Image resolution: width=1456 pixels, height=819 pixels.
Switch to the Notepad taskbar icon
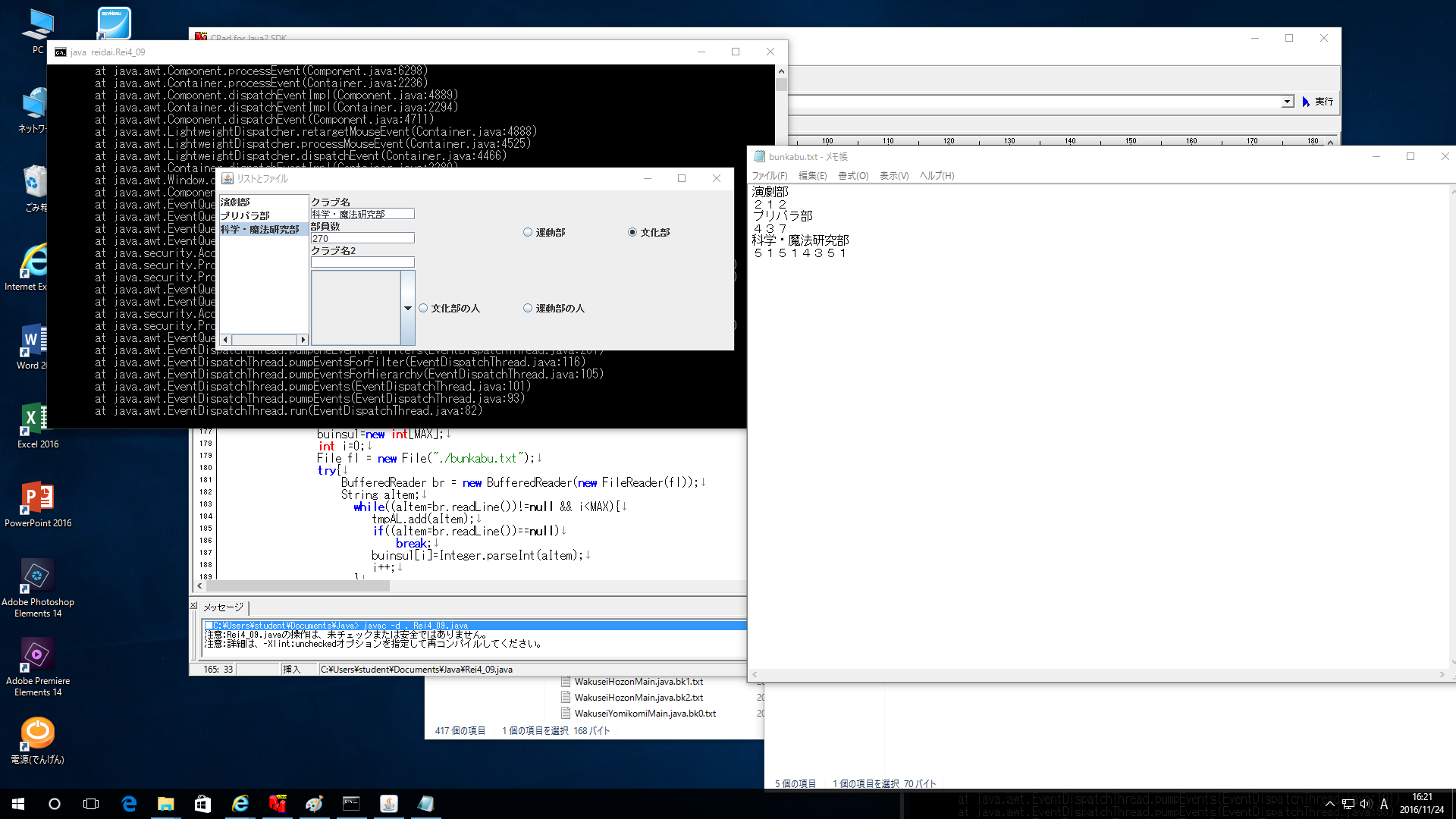pyautogui.click(x=425, y=804)
